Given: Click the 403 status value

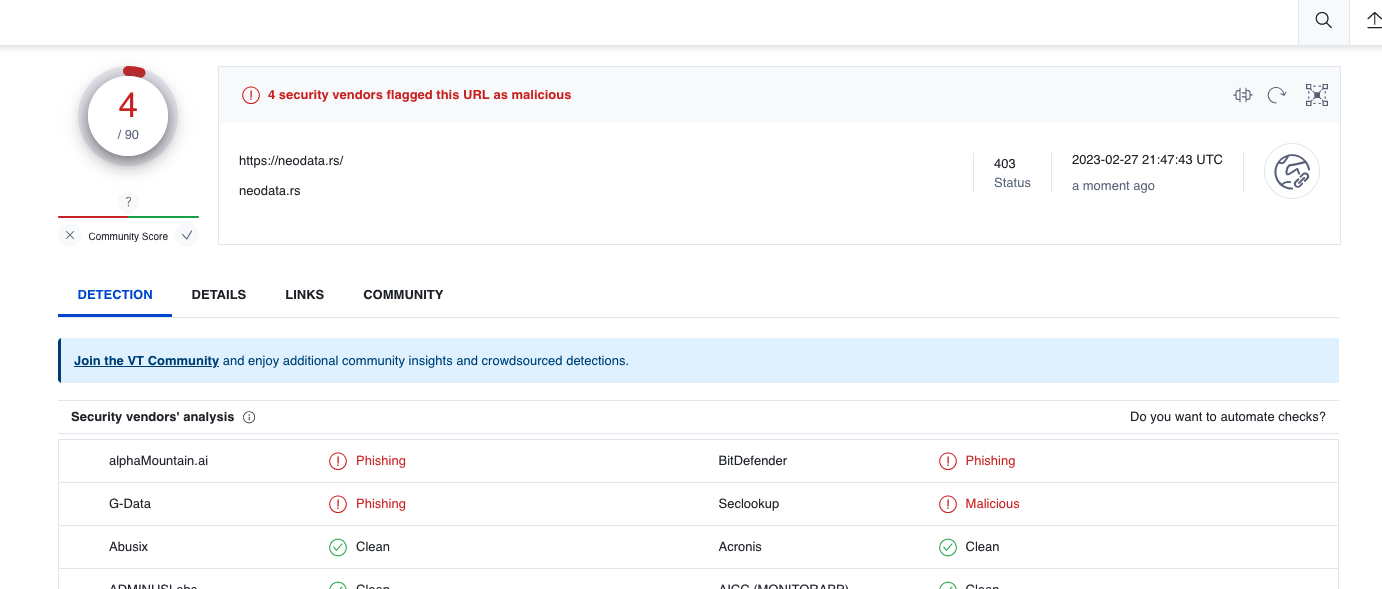Looking at the screenshot, I should point(1005,164).
